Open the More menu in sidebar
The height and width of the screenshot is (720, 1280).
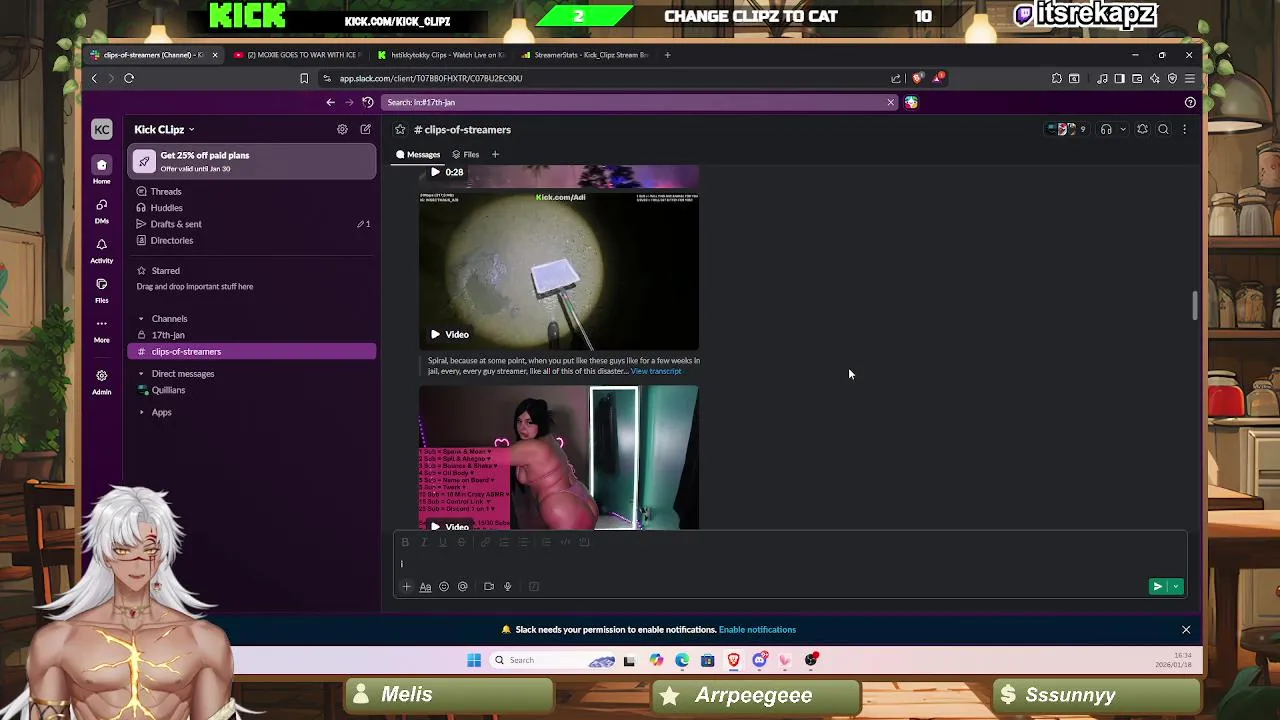[x=102, y=329]
